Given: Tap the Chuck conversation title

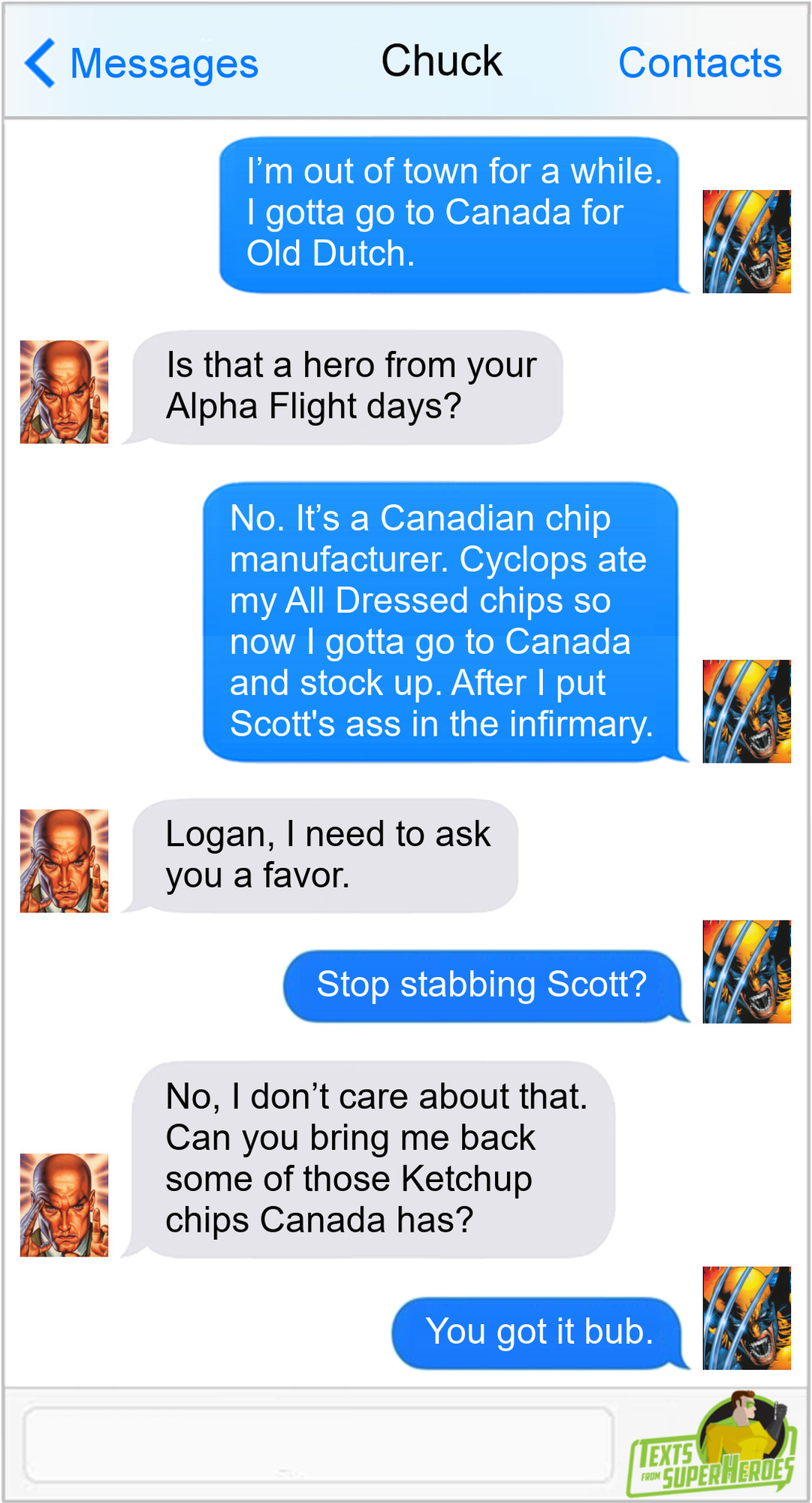Looking at the screenshot, I should click(x=442, y=61).
